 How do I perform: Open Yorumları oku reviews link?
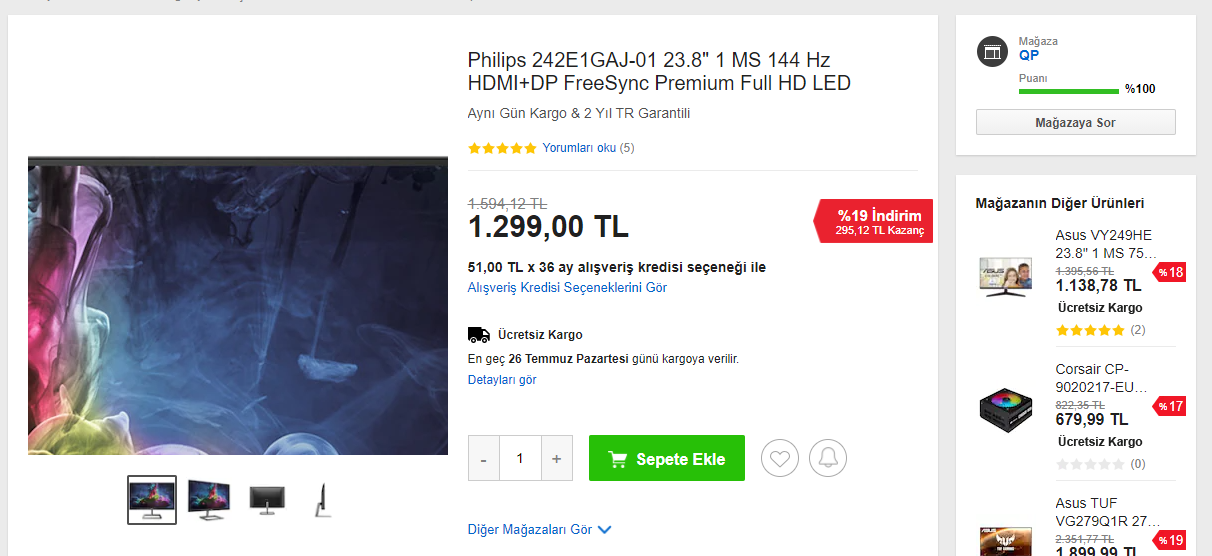pyautogui.click(x=579, y=148)
